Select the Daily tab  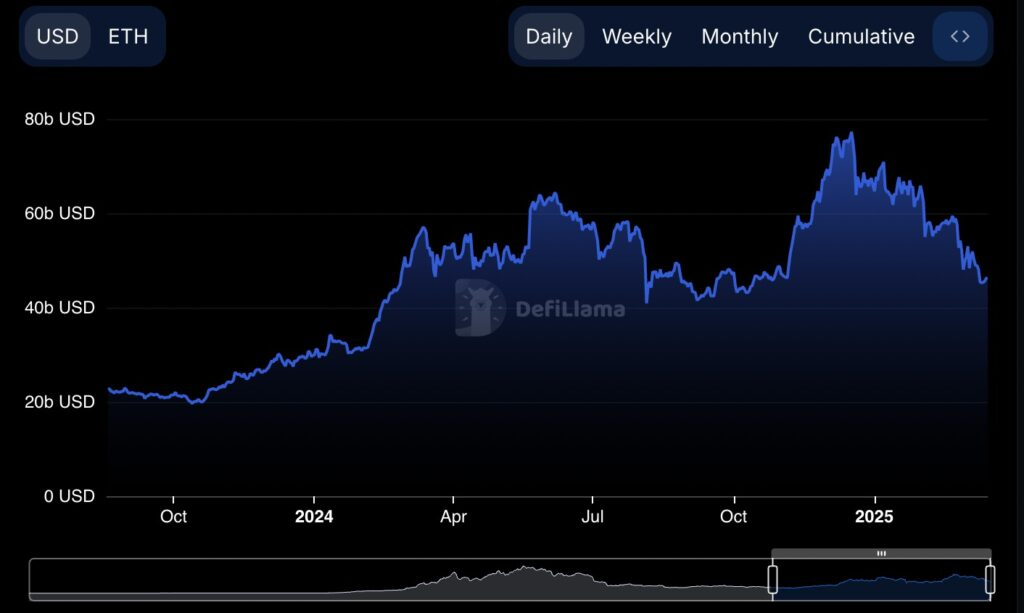click(548, 36)
